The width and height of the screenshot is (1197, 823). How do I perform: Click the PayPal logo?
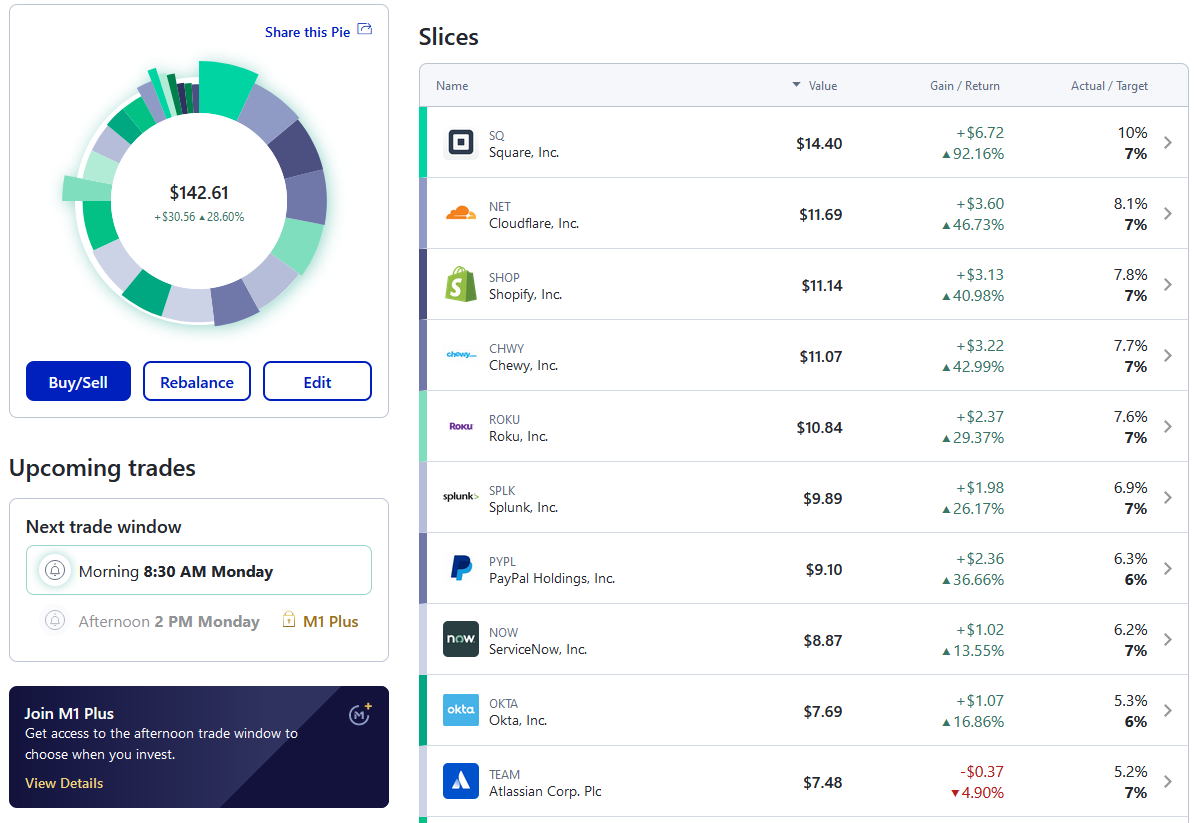pyautogui.click(x=460, y=568)
